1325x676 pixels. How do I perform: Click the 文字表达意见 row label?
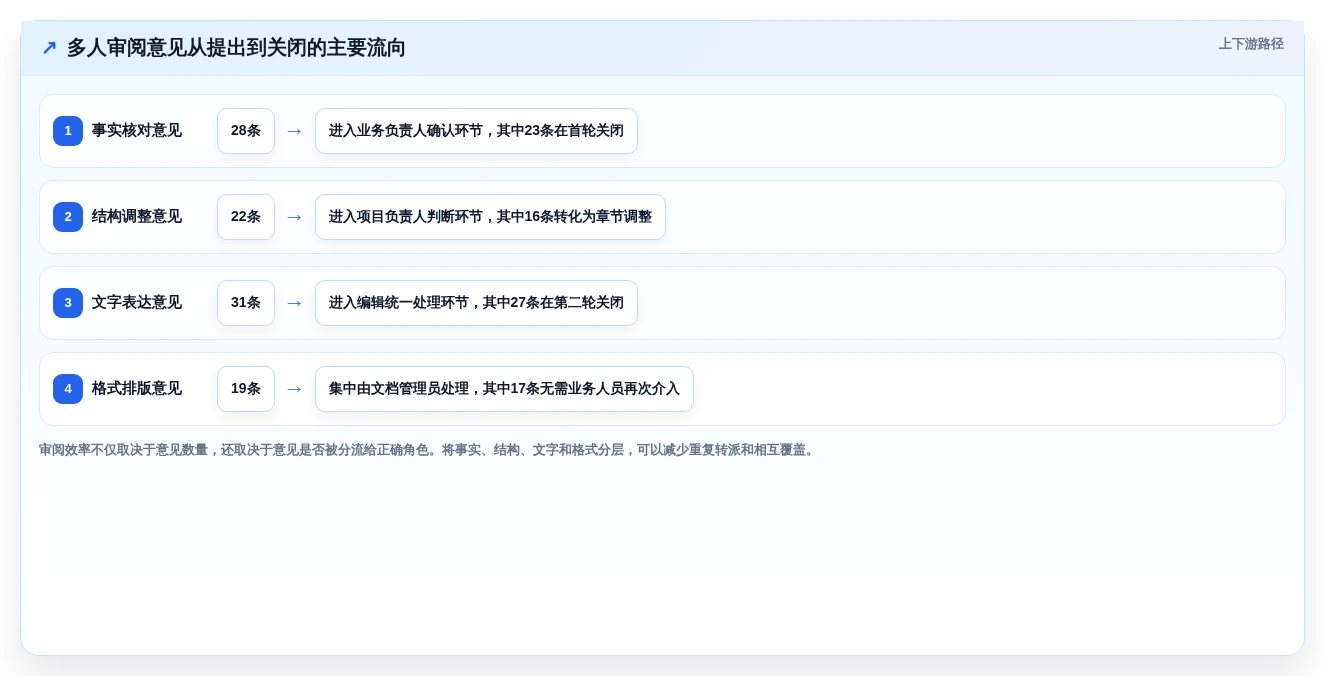[x=137, y=303]
